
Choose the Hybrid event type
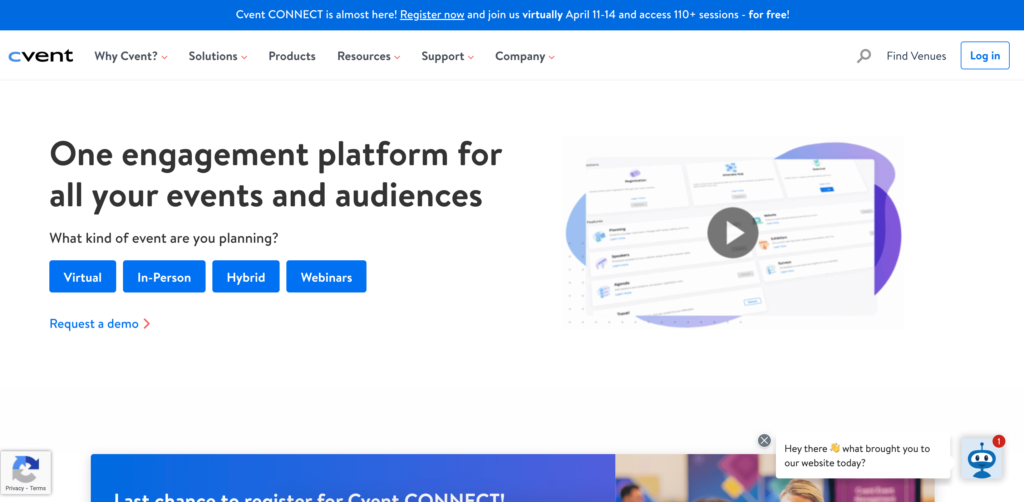[246, 277]
